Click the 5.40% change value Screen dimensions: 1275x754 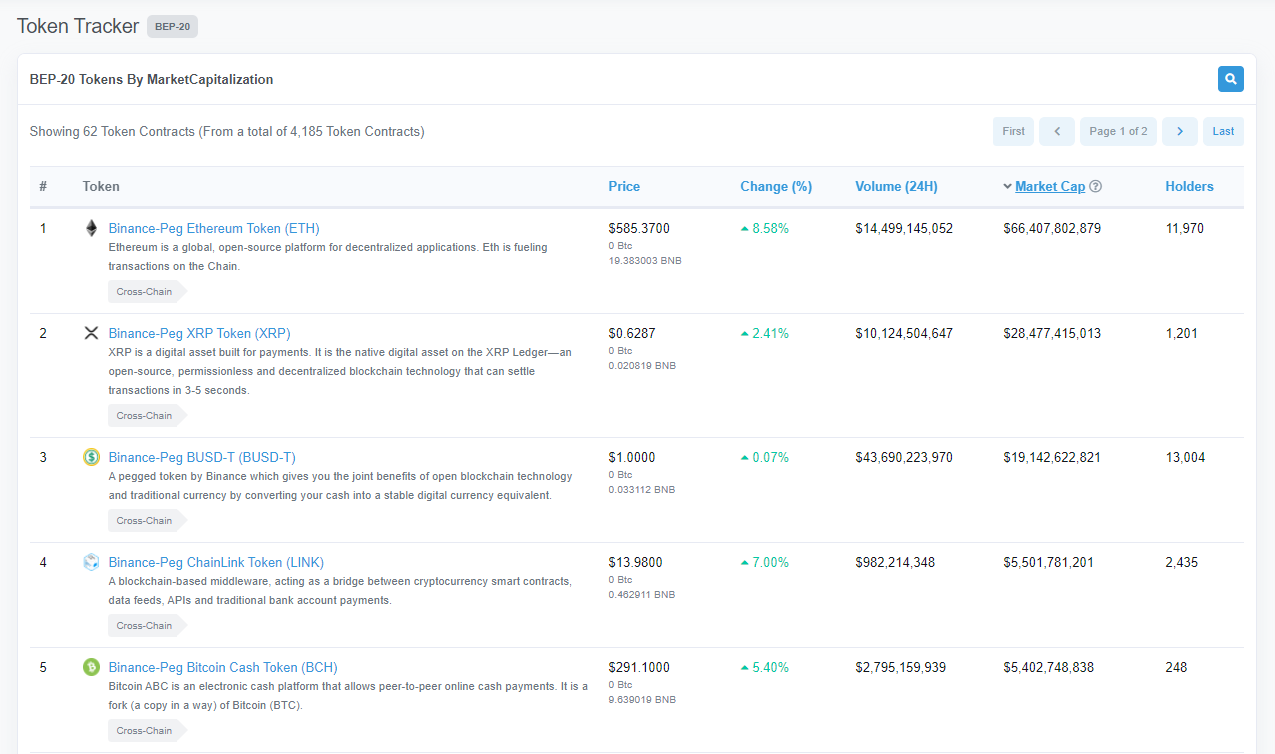pos(770,667)
